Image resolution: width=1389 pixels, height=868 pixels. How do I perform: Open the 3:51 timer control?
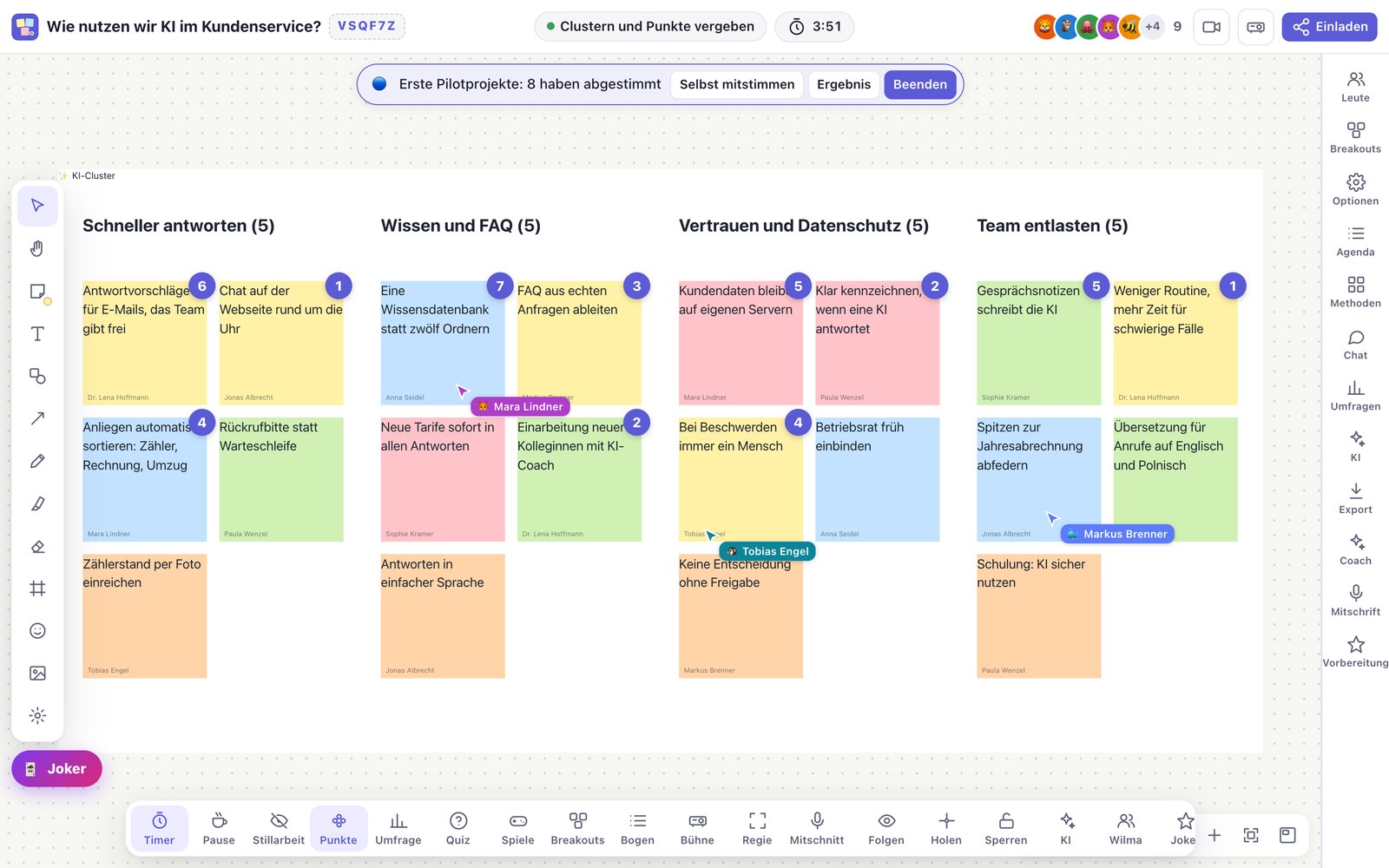pos(814,27)
